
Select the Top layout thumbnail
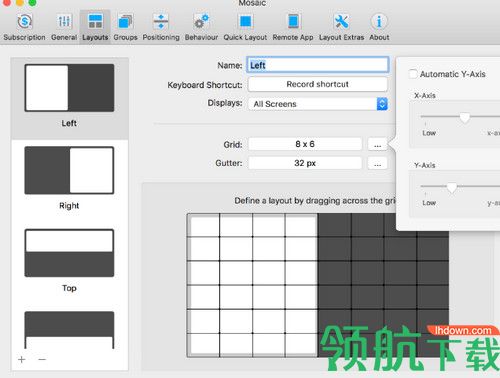click(69, 253)
